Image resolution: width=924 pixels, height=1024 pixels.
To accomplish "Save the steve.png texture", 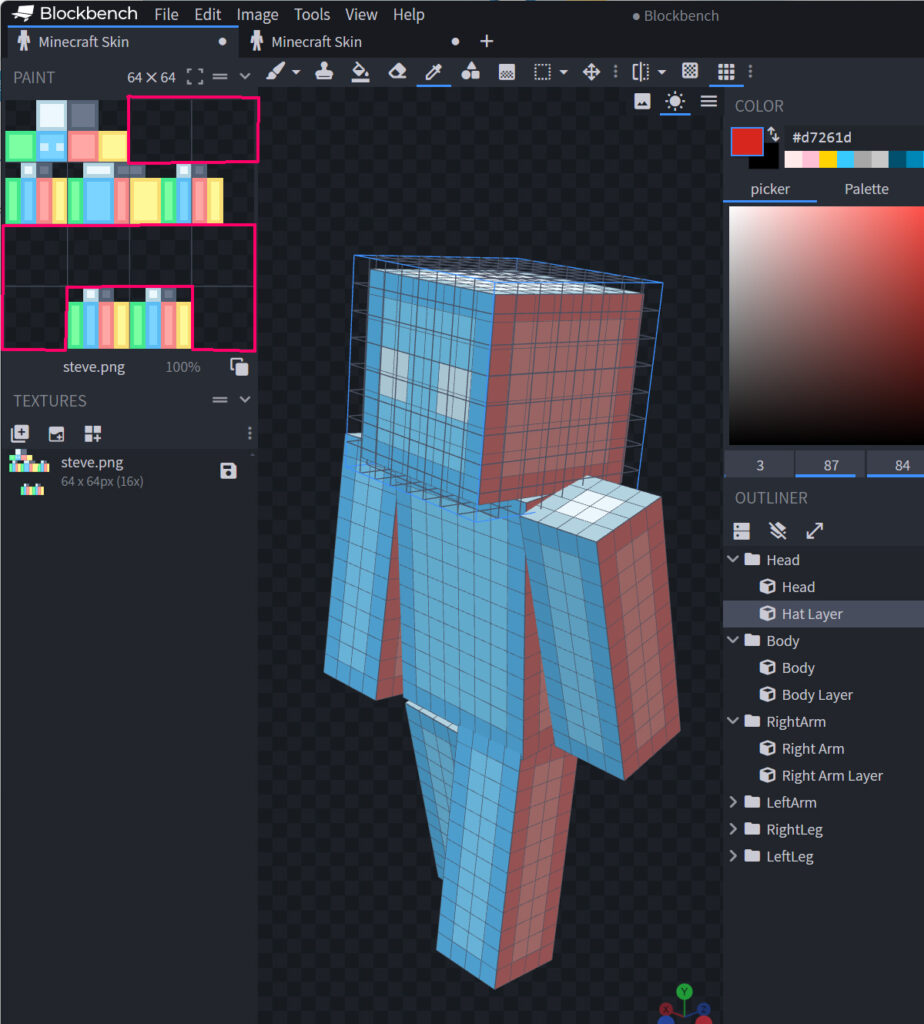I will (228, 471).
